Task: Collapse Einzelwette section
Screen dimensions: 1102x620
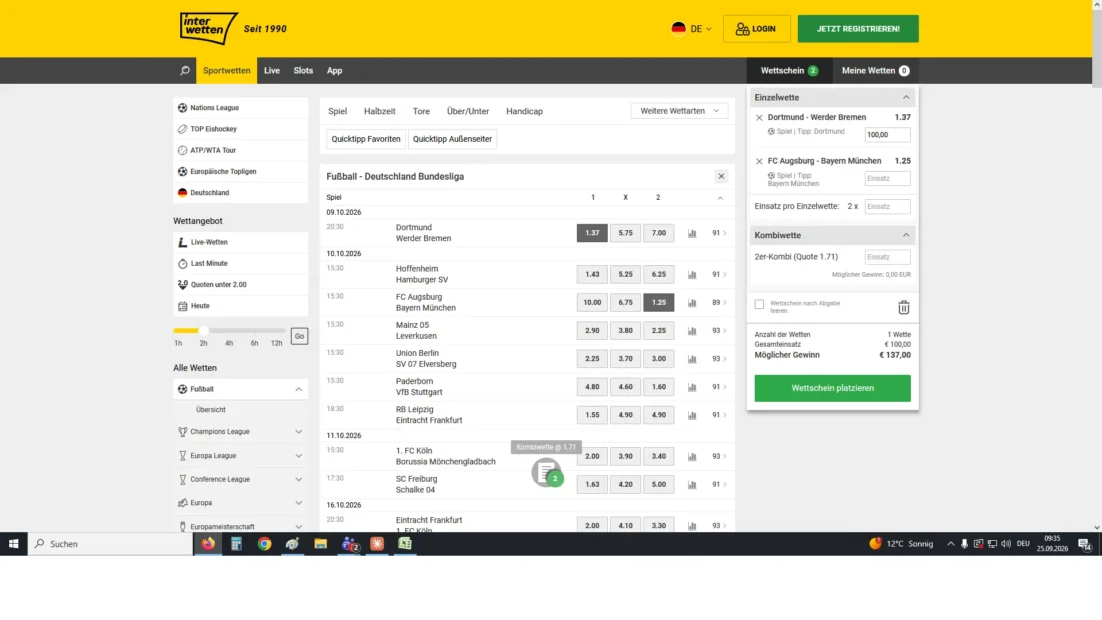Action: [x=906, y=98]
